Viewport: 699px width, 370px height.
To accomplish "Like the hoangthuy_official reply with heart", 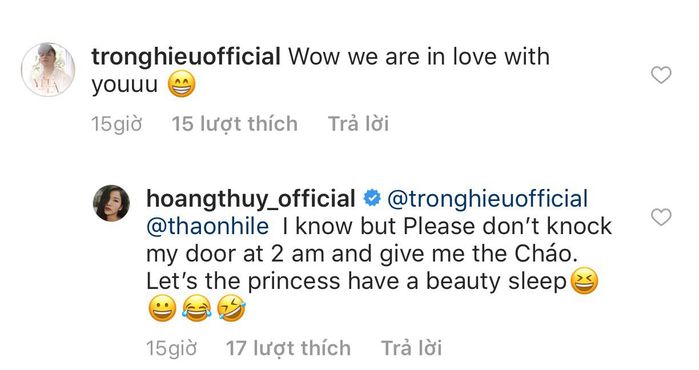I will pos(661,217).
